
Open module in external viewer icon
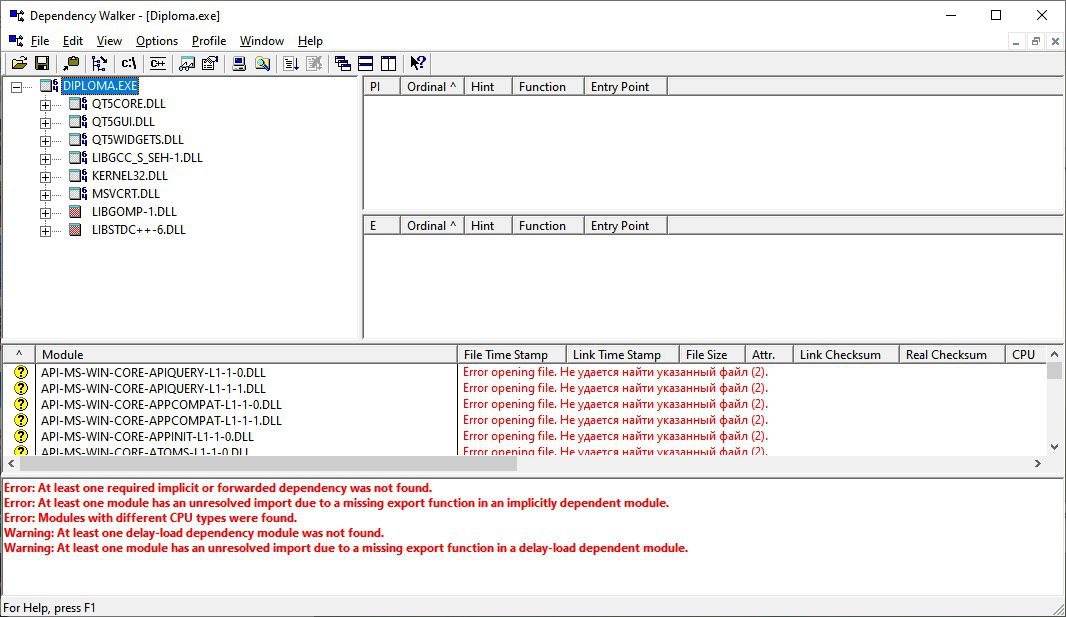click(x=187, y=63)
